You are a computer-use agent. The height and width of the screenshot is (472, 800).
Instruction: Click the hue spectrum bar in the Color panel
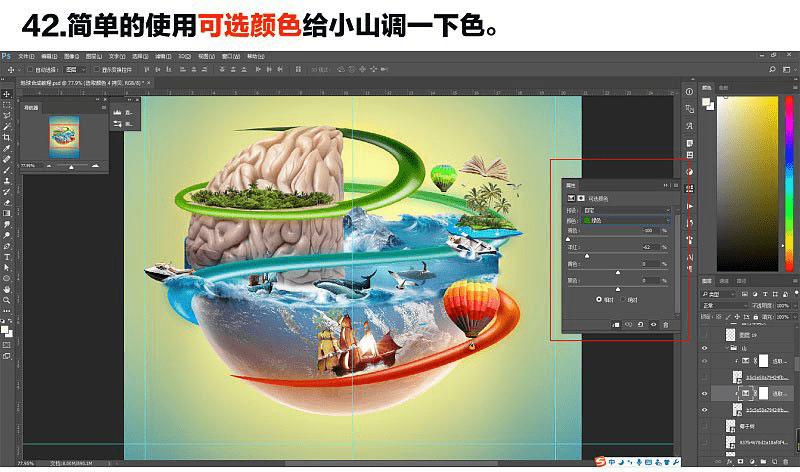pos(789,184)
